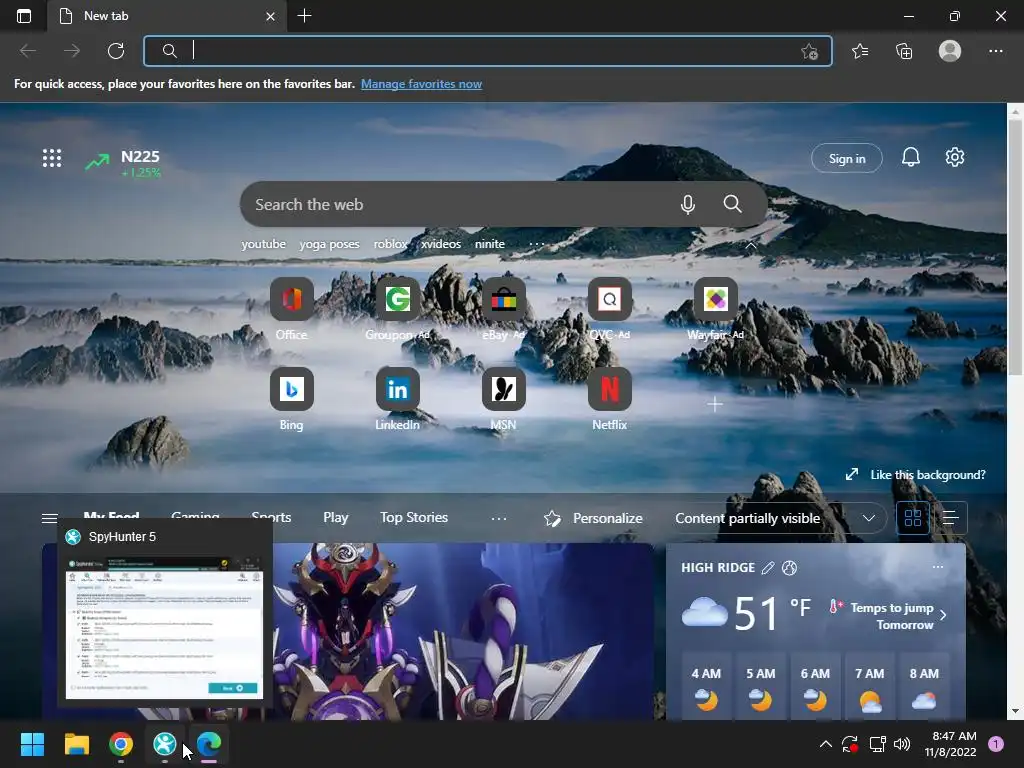Switch feed to grid view
This screenshot has width=1024, height=768.
[x=912, y=518]
